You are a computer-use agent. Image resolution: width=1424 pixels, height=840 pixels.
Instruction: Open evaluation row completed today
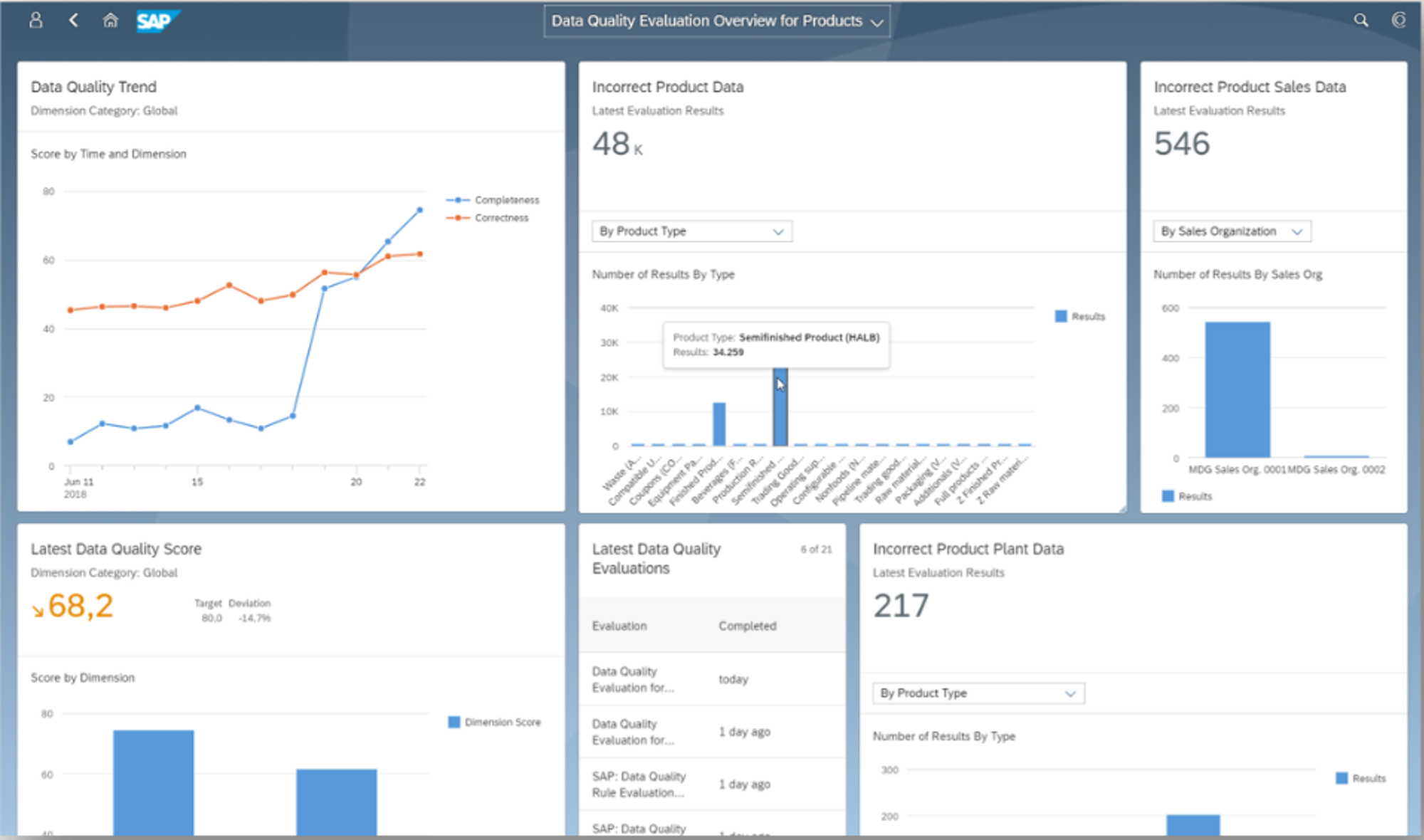pos(712,680)
